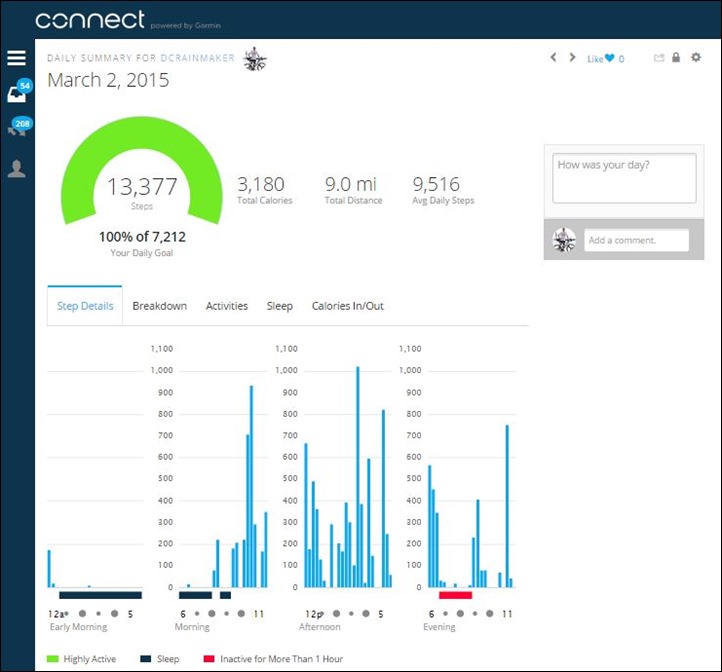Click the 9,516 Avg Daily Steps figure
Image resolution: width=722 pixels, height=672 pixels.
[x=436, y=184]
